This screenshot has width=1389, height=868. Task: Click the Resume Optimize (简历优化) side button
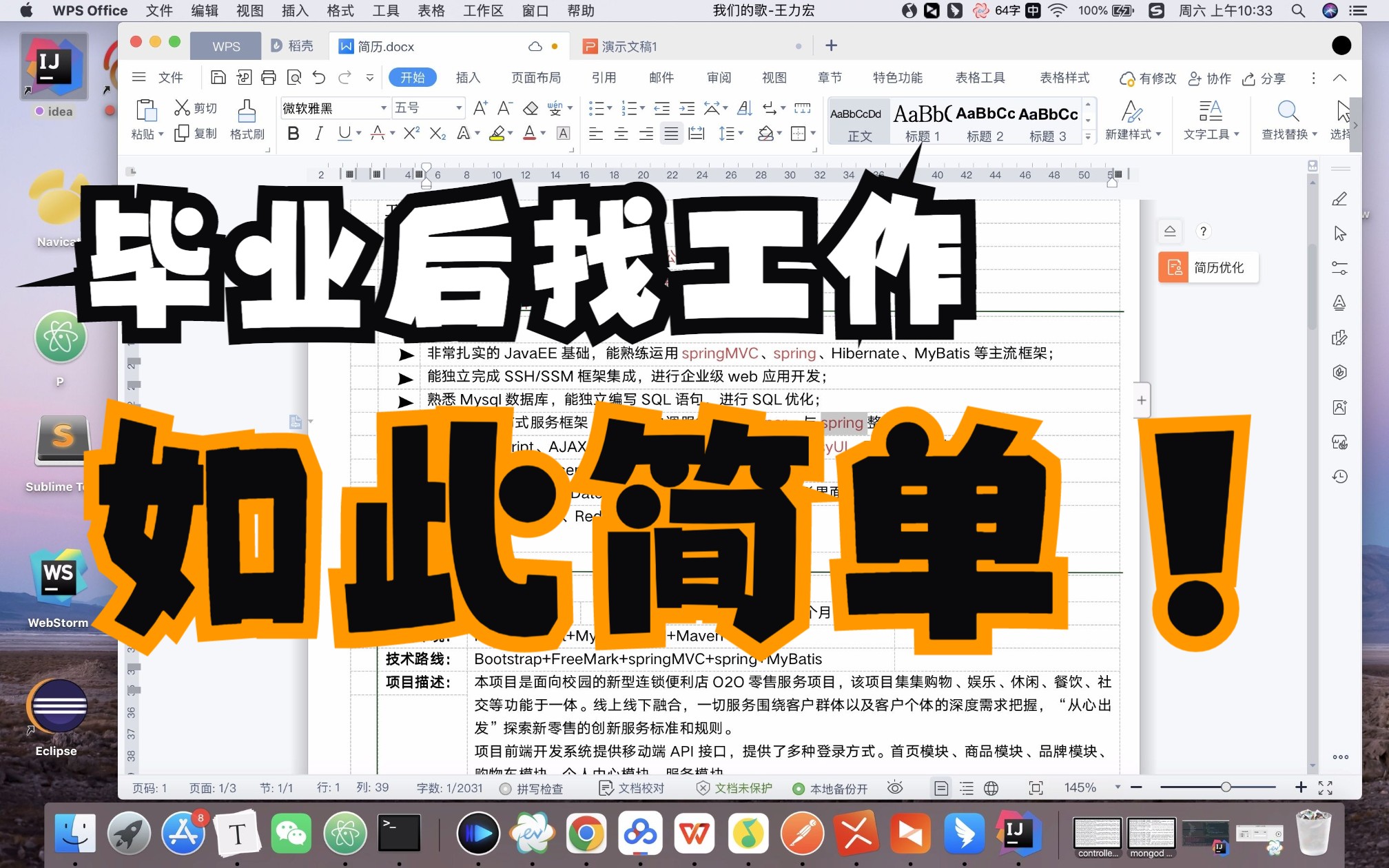(x=1208, y=267)
